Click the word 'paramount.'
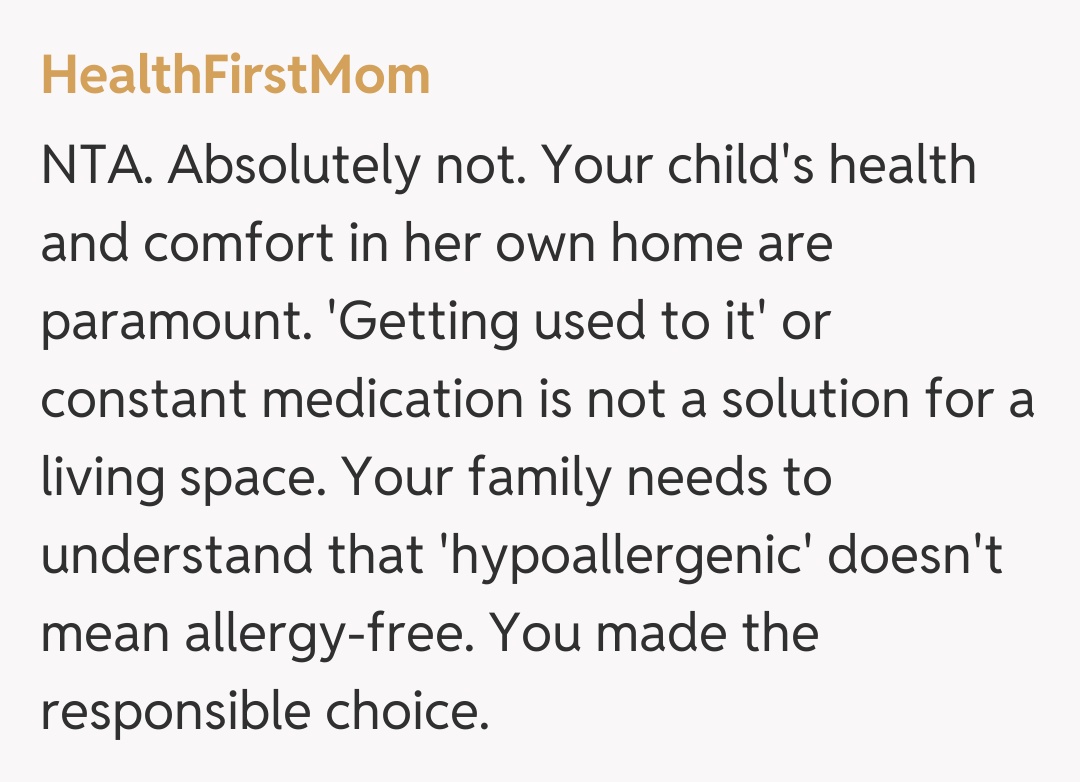The width and height of the screenshot is (1080, 782). pos(172,322)
